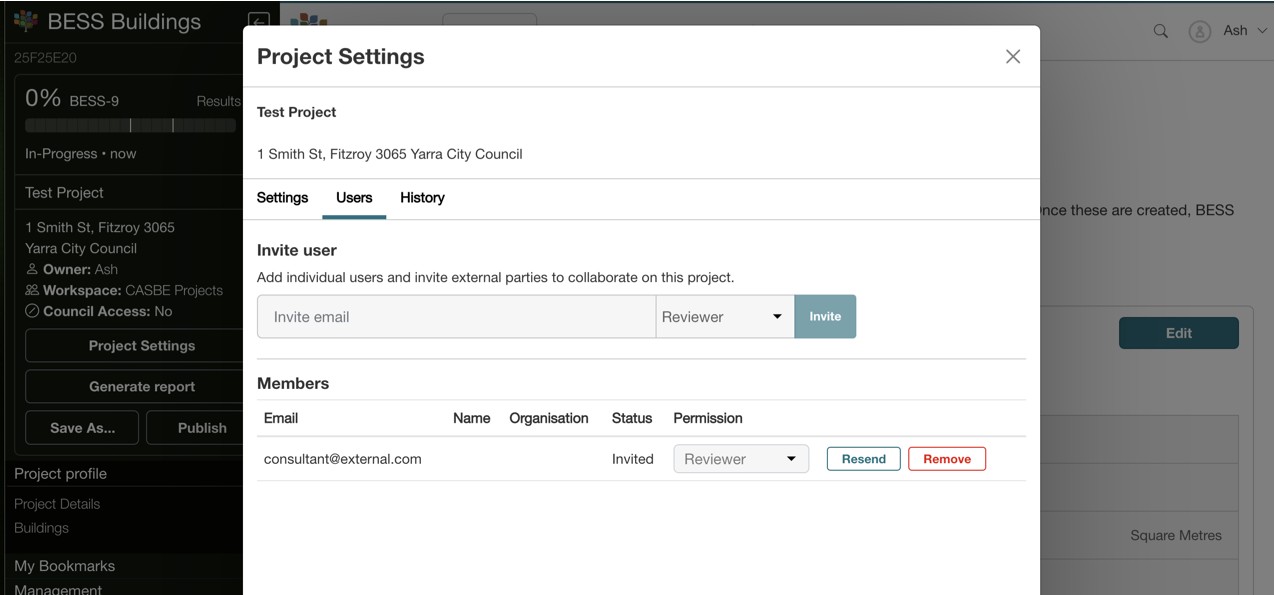Click the BESS-9 score progress bar
The height and width of the screenshot is (595, 1275).
130,126
